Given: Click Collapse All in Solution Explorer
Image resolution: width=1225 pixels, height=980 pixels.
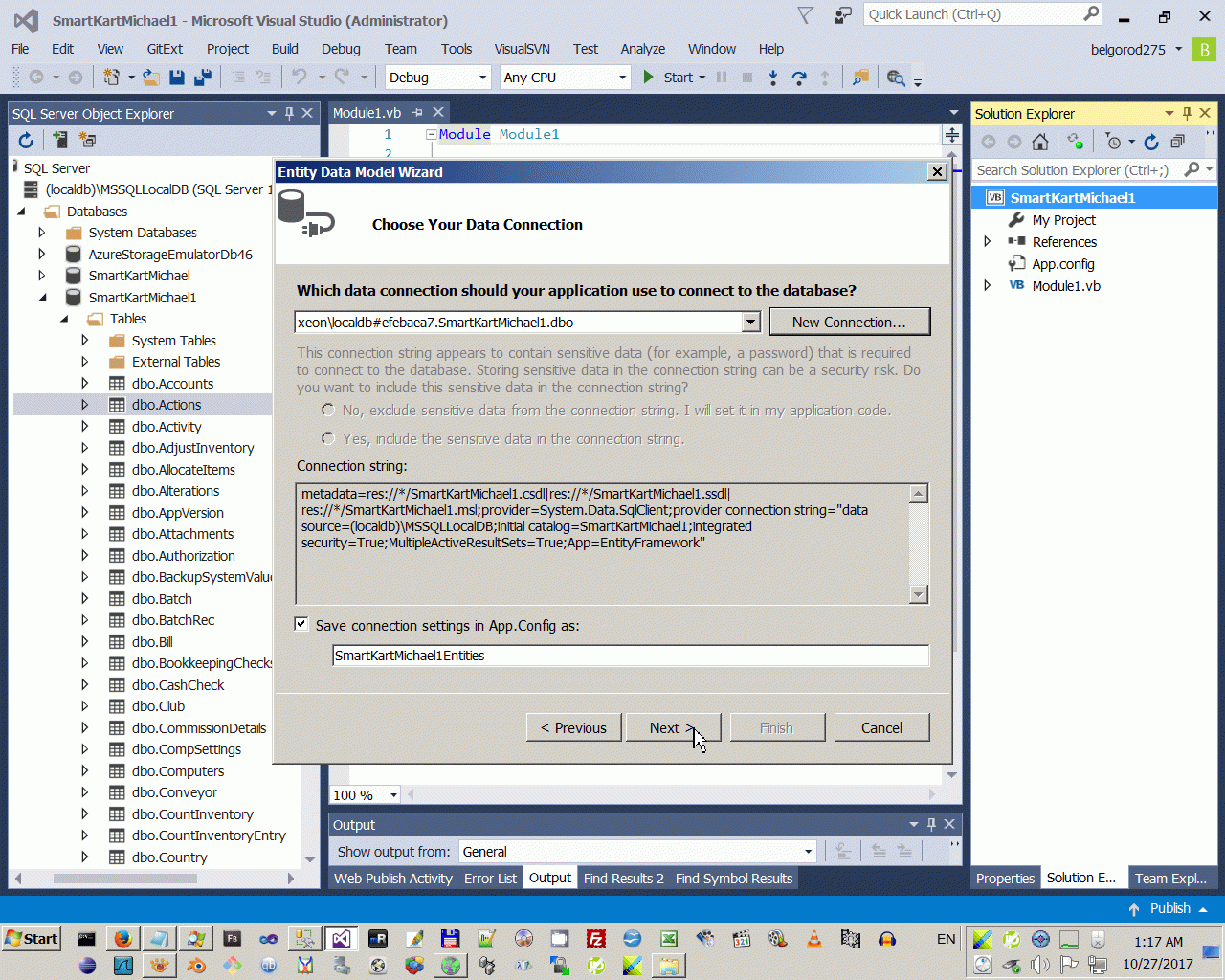Looking at the screenshot, I should click(x=1177, y=142).
